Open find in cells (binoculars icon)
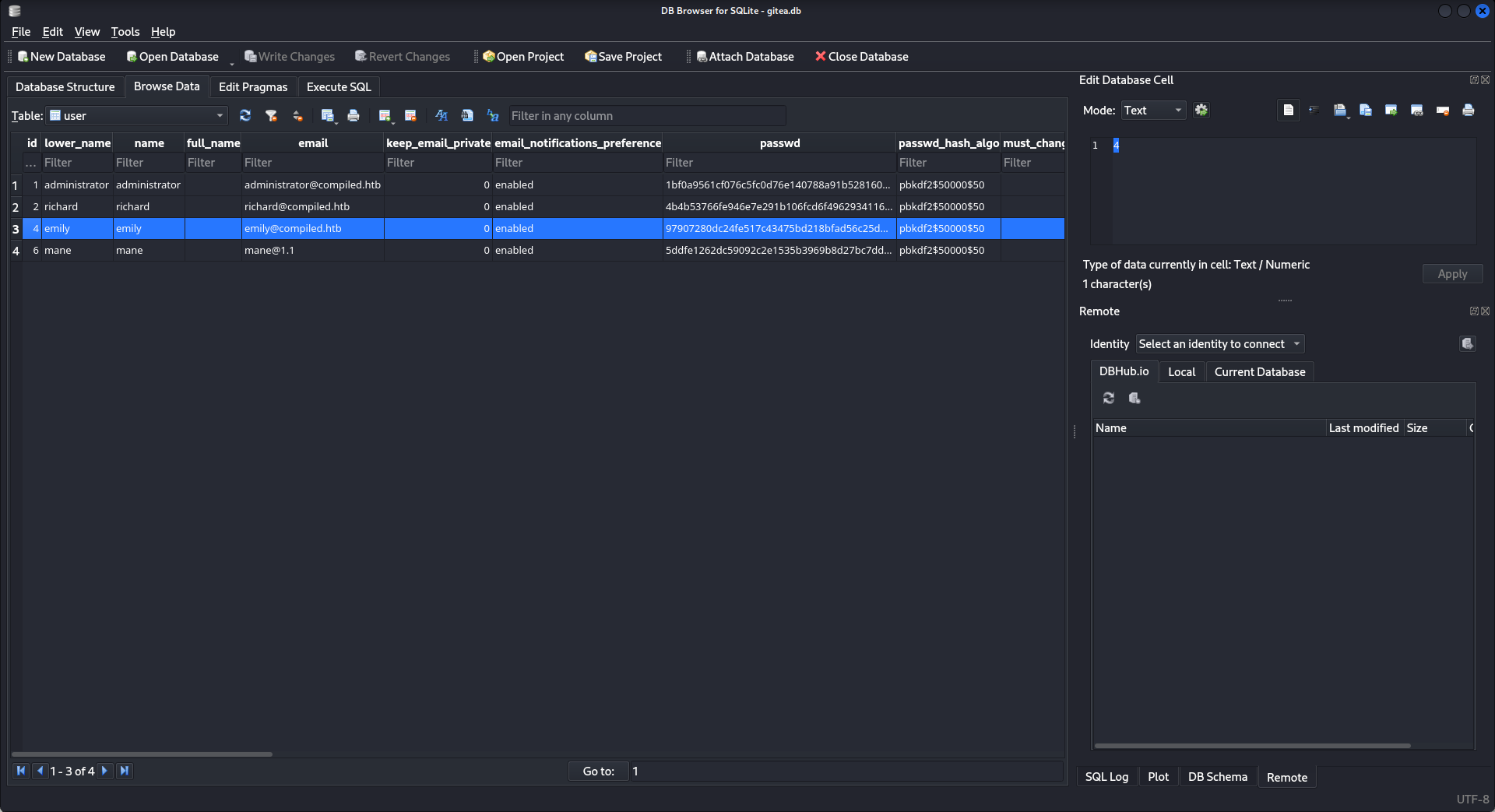The width and height of the screenshot is (1495, 812). click(x=467, y=116)
